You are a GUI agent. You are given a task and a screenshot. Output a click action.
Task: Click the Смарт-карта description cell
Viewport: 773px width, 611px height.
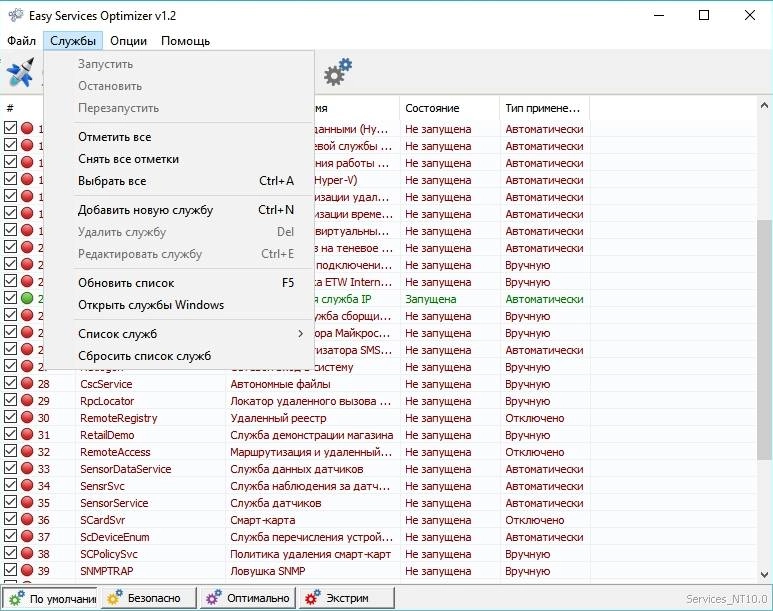[x=263, y=520]
